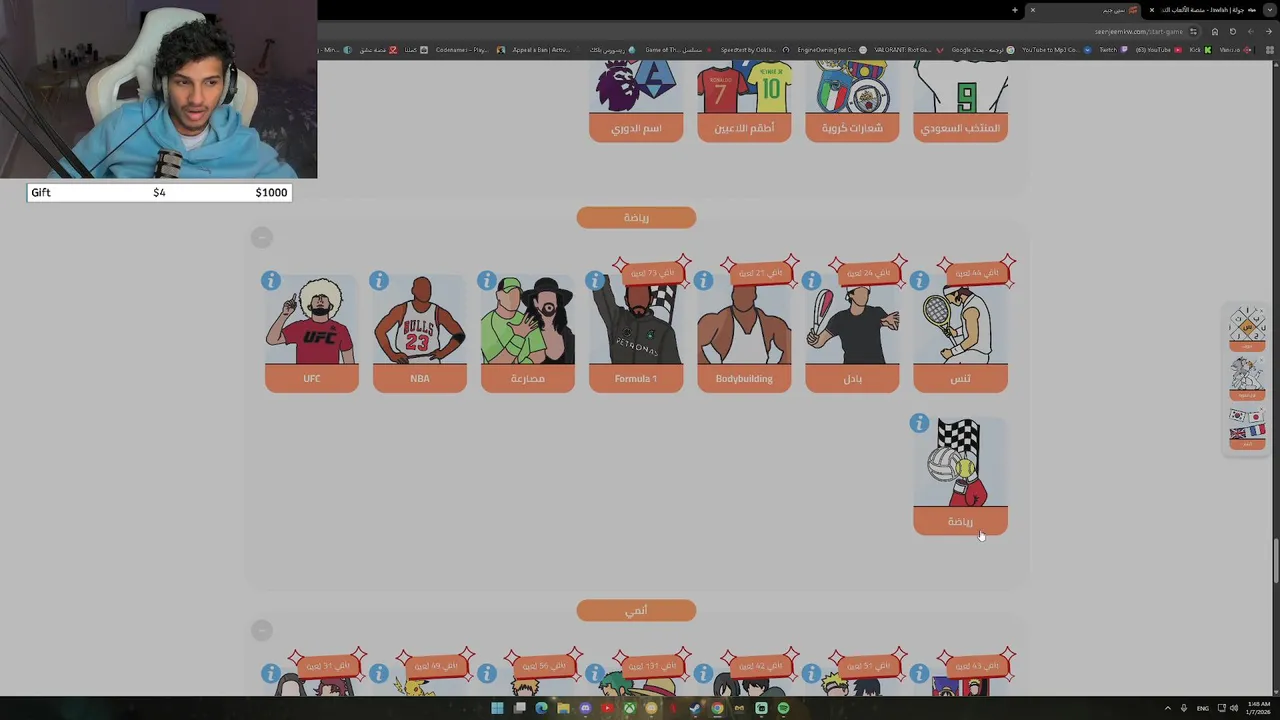This screenshot has height=720, width=1280.
Task: Open Discord from the taskbar
Action: 585,708
